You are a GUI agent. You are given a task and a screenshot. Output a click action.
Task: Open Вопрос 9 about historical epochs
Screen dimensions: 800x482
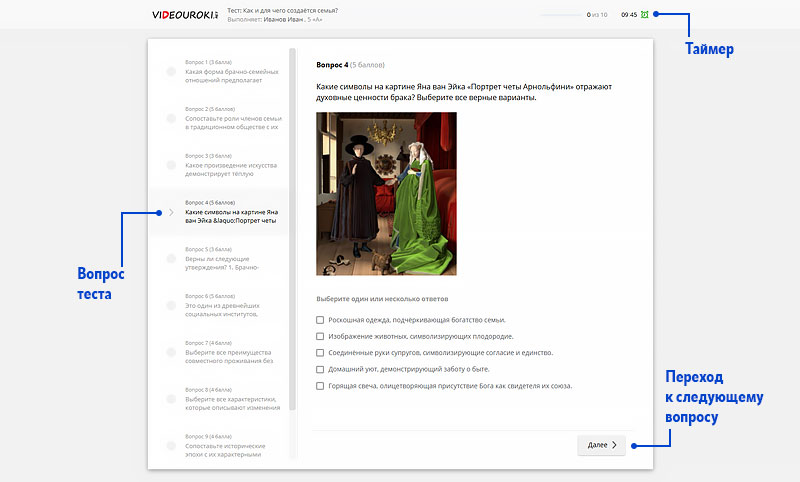(x=218, y=446)
